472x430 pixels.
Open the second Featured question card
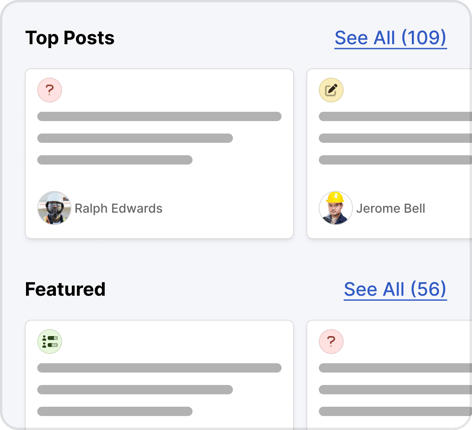click(x=389, y=375)
